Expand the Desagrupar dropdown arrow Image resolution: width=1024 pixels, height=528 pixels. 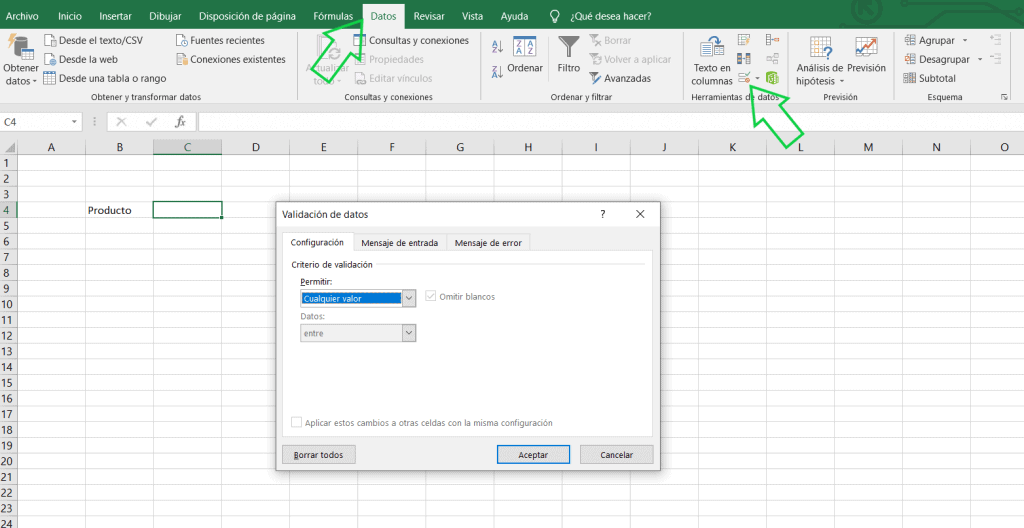(x=980, y=59)
